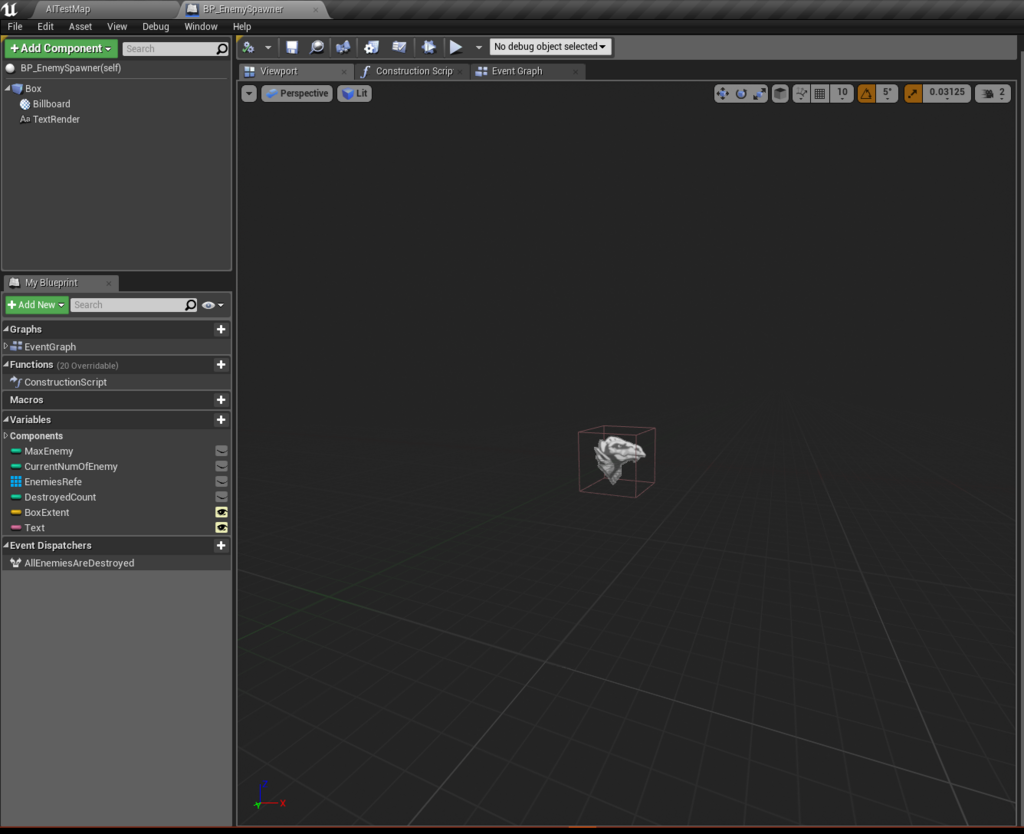Screen dimensions: 1024x834
Task: Open the Lit view mode menu
Action: point(355,93)
